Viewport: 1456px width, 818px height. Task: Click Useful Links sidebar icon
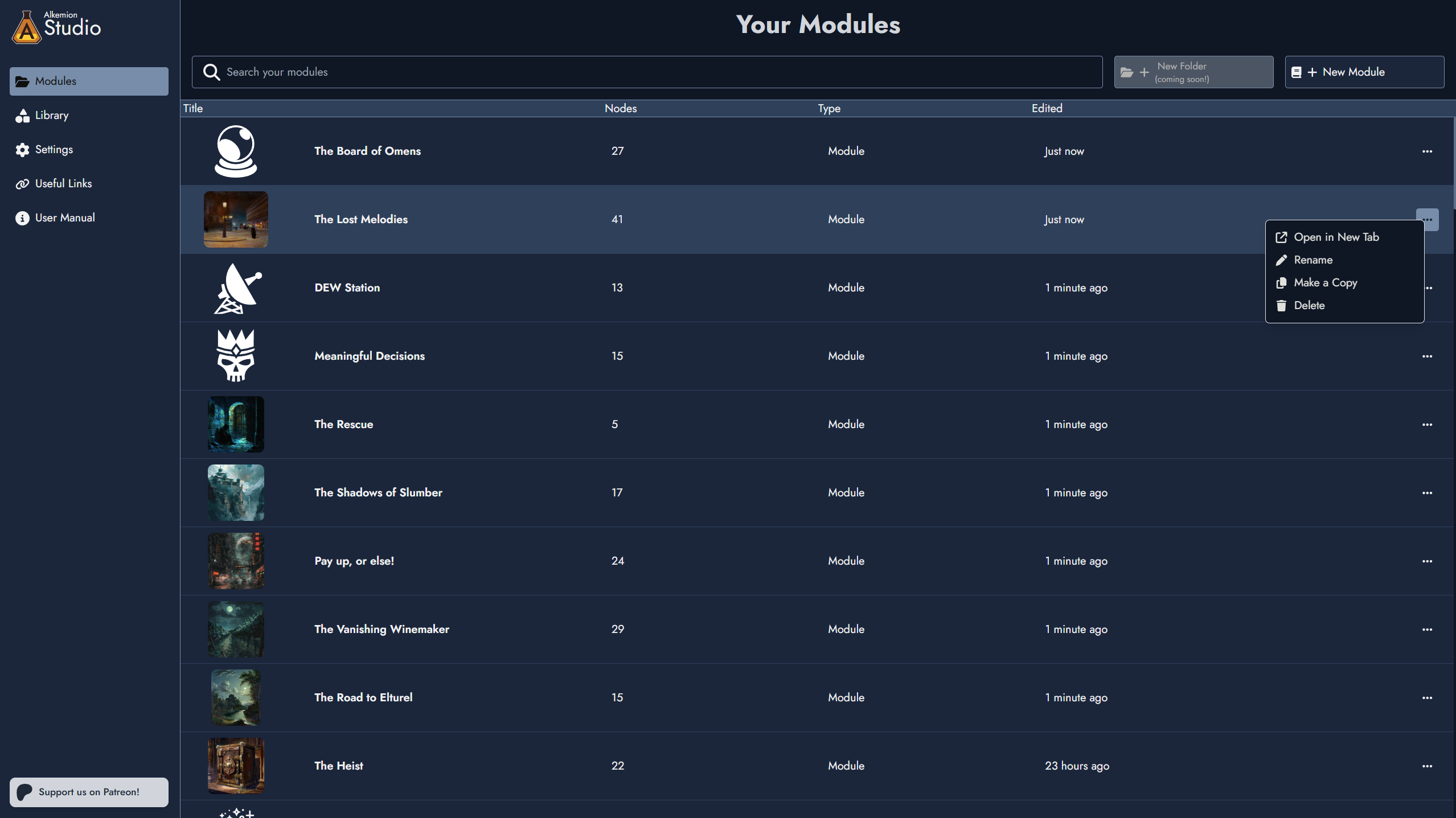click(22, 183)
